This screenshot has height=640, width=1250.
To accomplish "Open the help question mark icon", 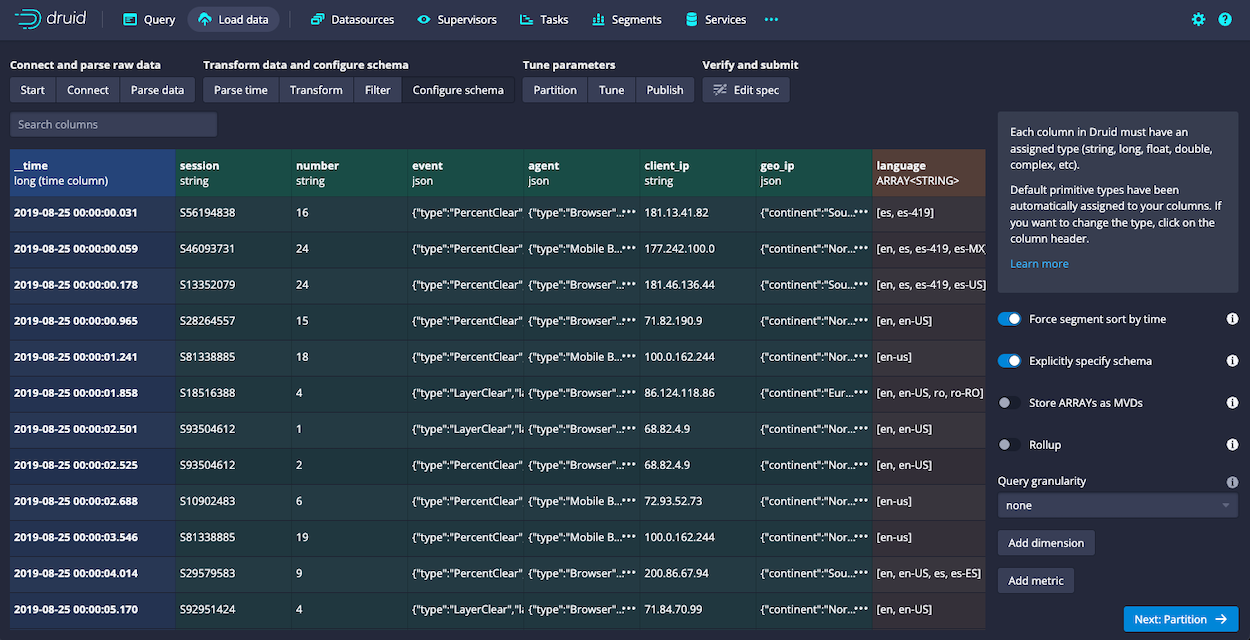I will pyautogui.click(x=1225, y=19).
